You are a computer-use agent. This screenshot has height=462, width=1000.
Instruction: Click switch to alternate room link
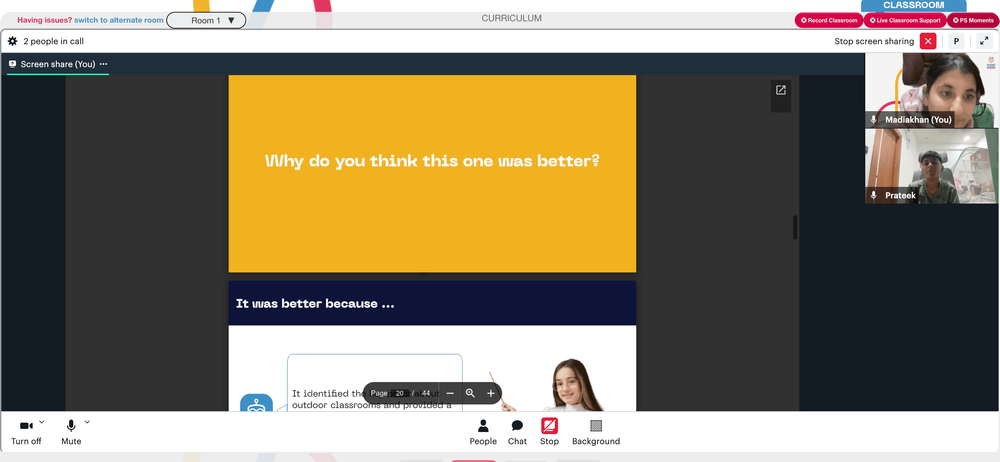coord(119,20)
